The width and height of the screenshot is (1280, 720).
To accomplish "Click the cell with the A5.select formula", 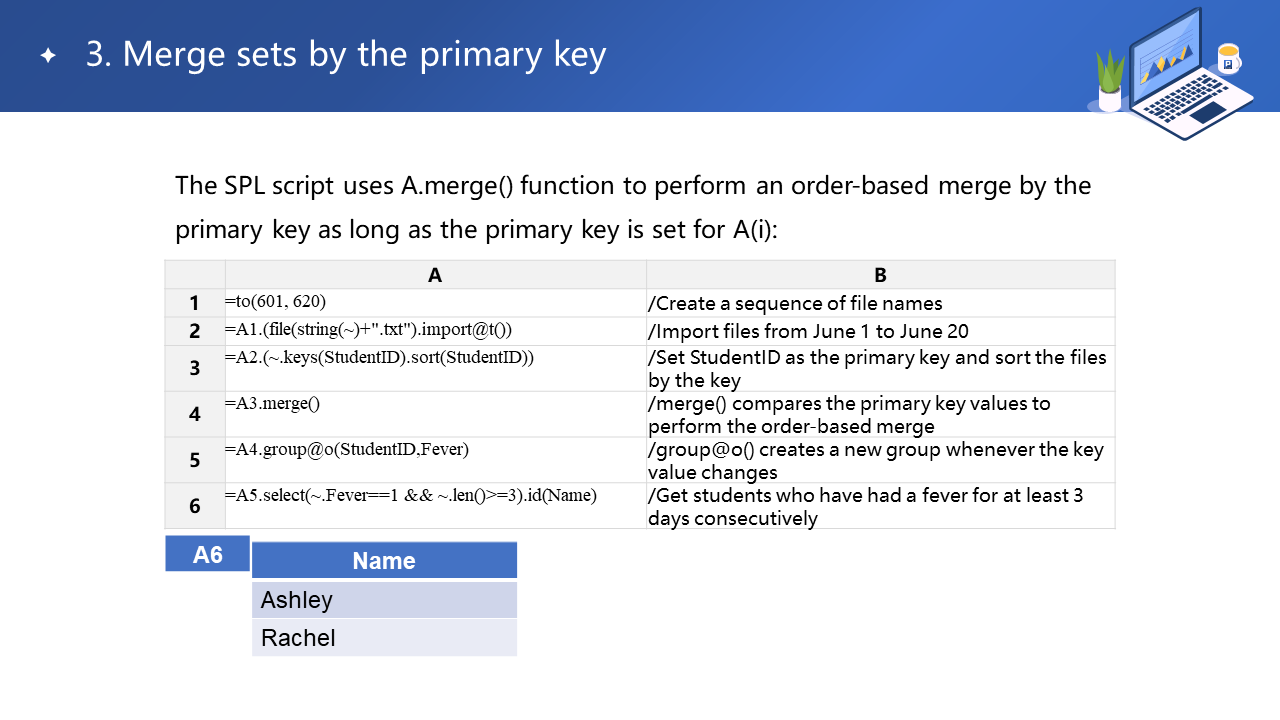I will pyautogui.click(x=435, y=505).
